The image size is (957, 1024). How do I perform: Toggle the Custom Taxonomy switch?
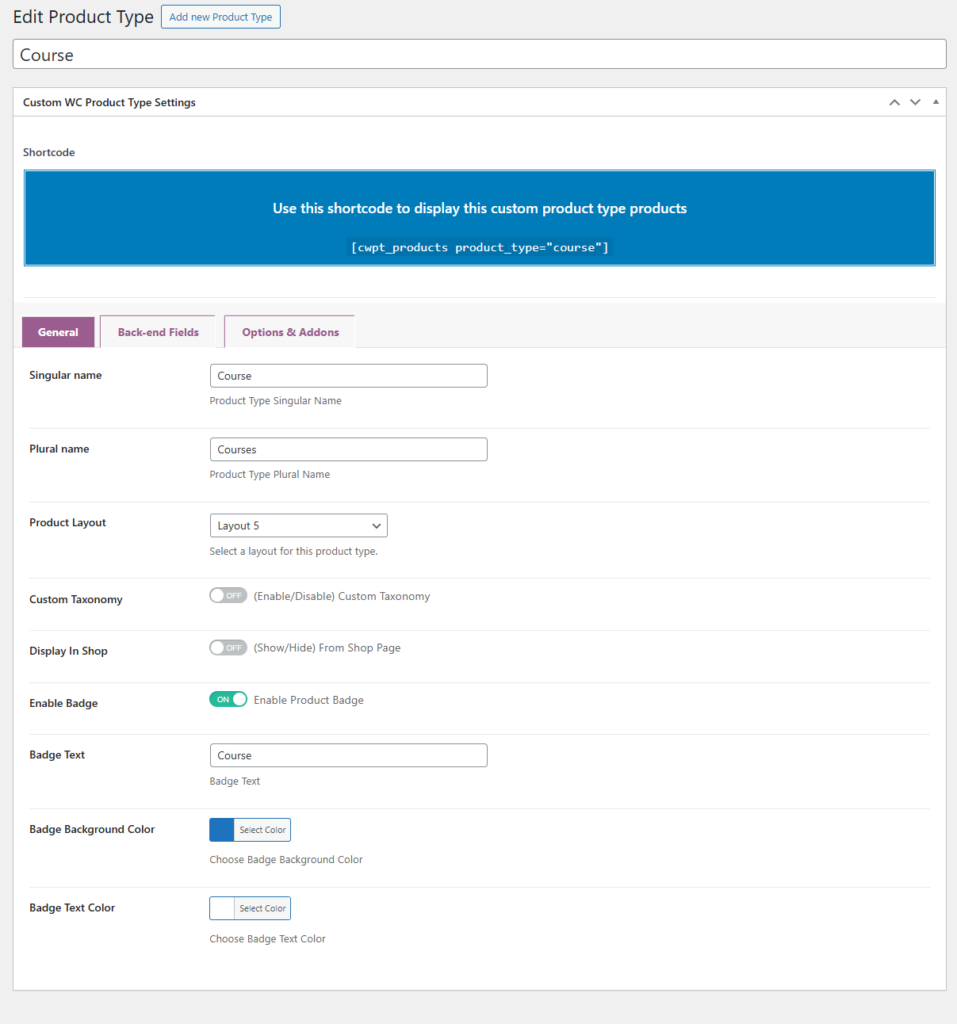click(228, 596)
